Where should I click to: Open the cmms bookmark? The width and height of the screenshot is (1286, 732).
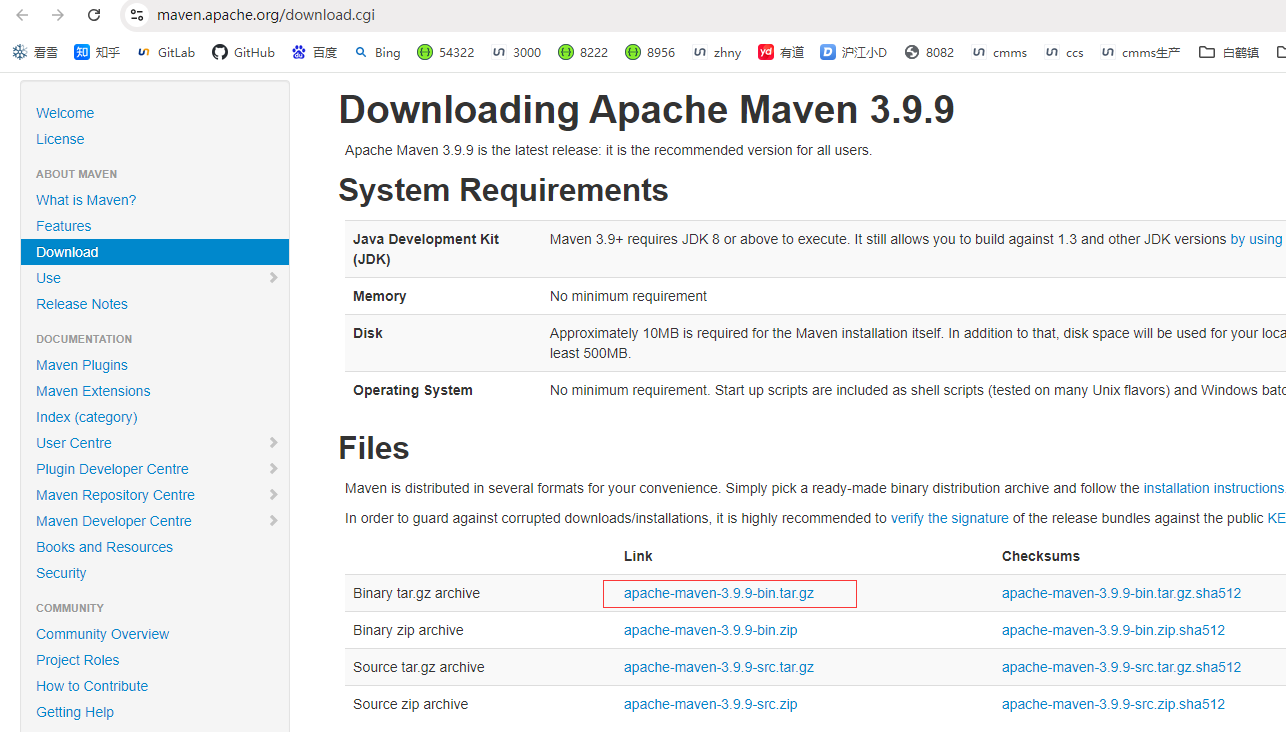998,52
